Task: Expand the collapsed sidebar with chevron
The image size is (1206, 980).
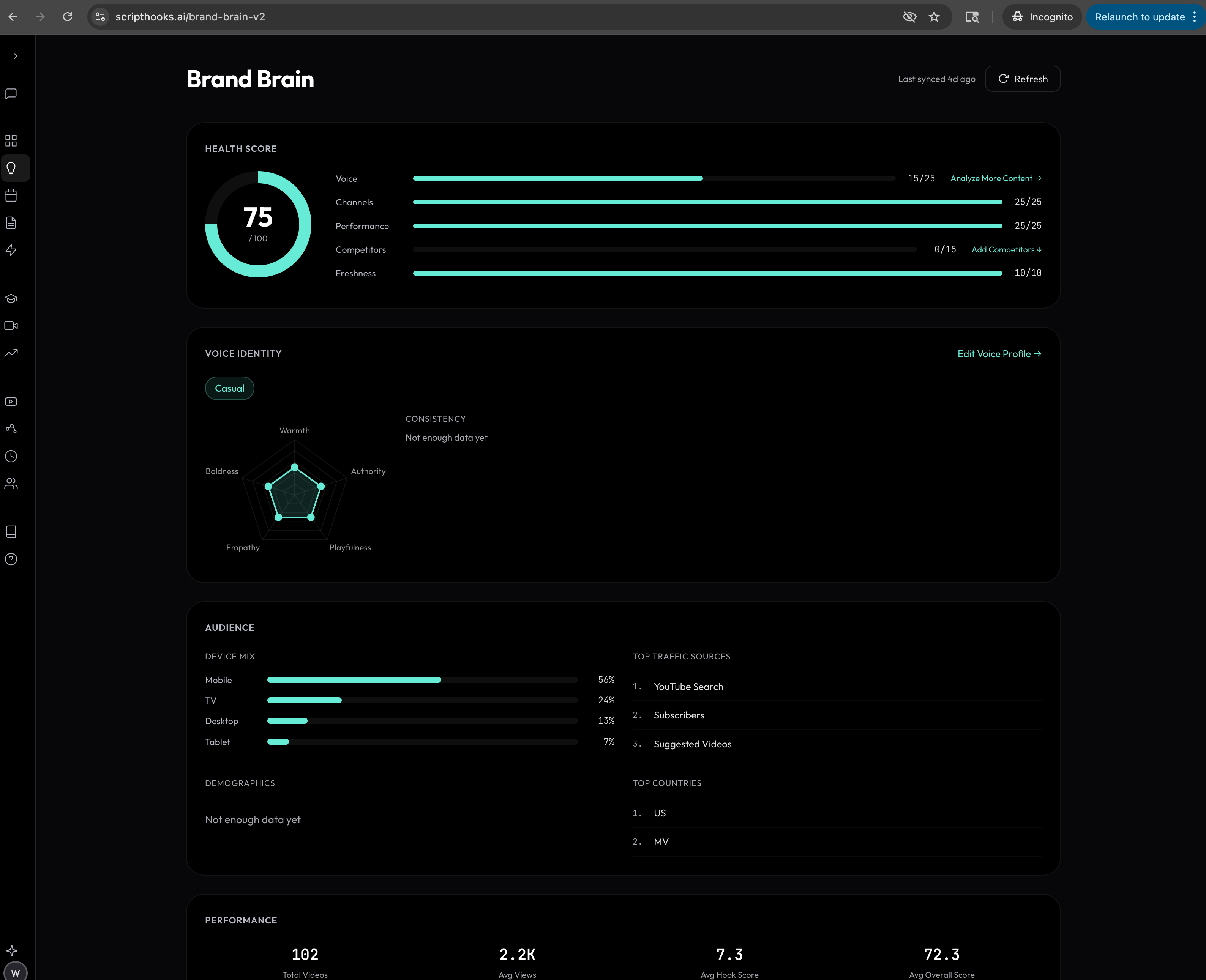Action: [x=15, y=56]
